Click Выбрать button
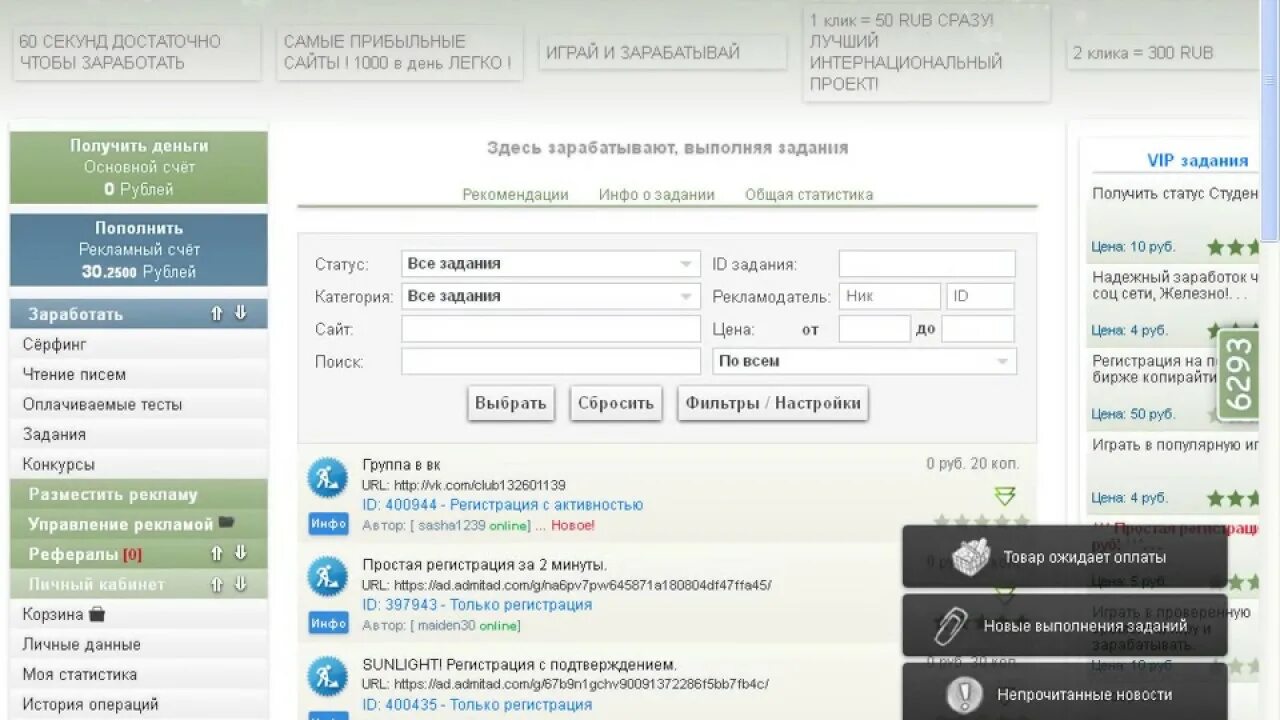Viewport: 1280px width, 720px height. pos(510,403)
